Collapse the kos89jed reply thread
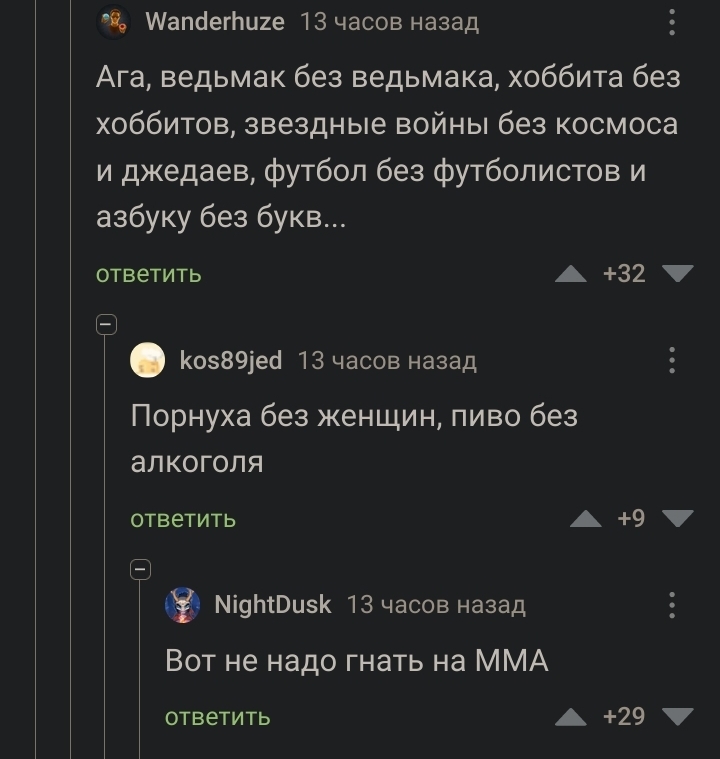Image resolution: width=720 pixels, height=759 pixels. tap(106, 324)
